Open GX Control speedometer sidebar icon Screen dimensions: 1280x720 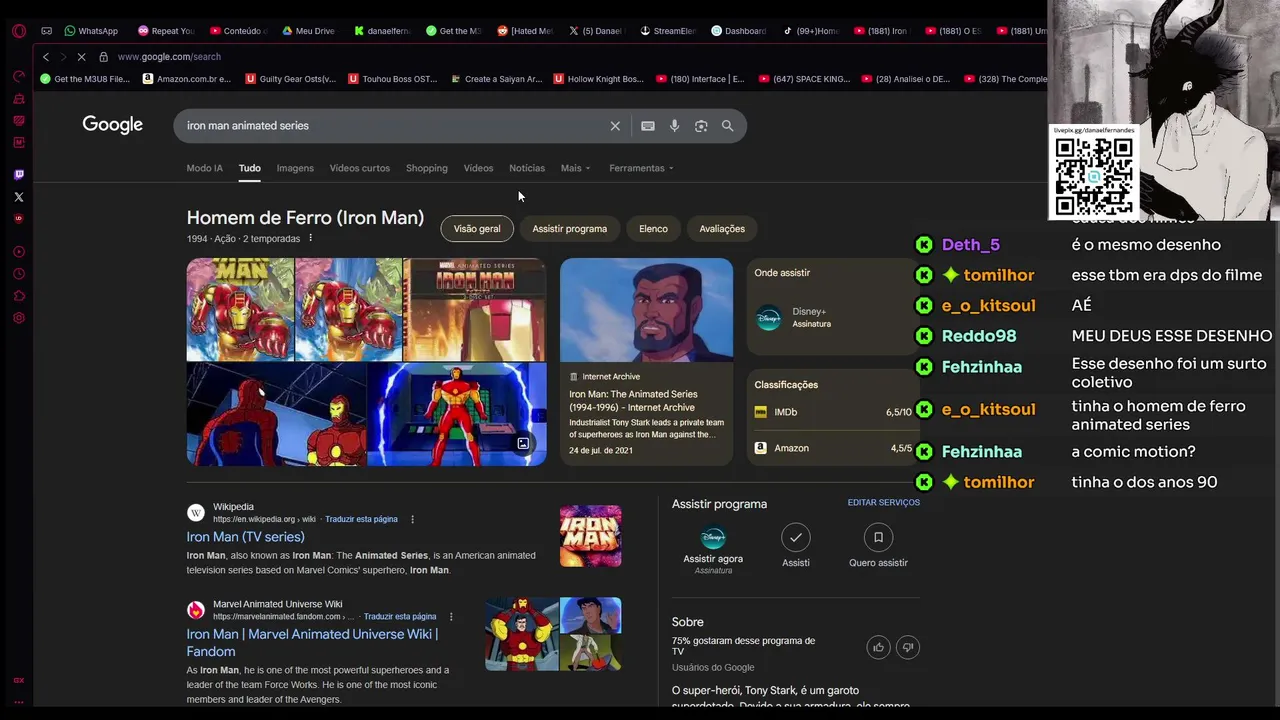pyautogui.click(x=18, y=76)
